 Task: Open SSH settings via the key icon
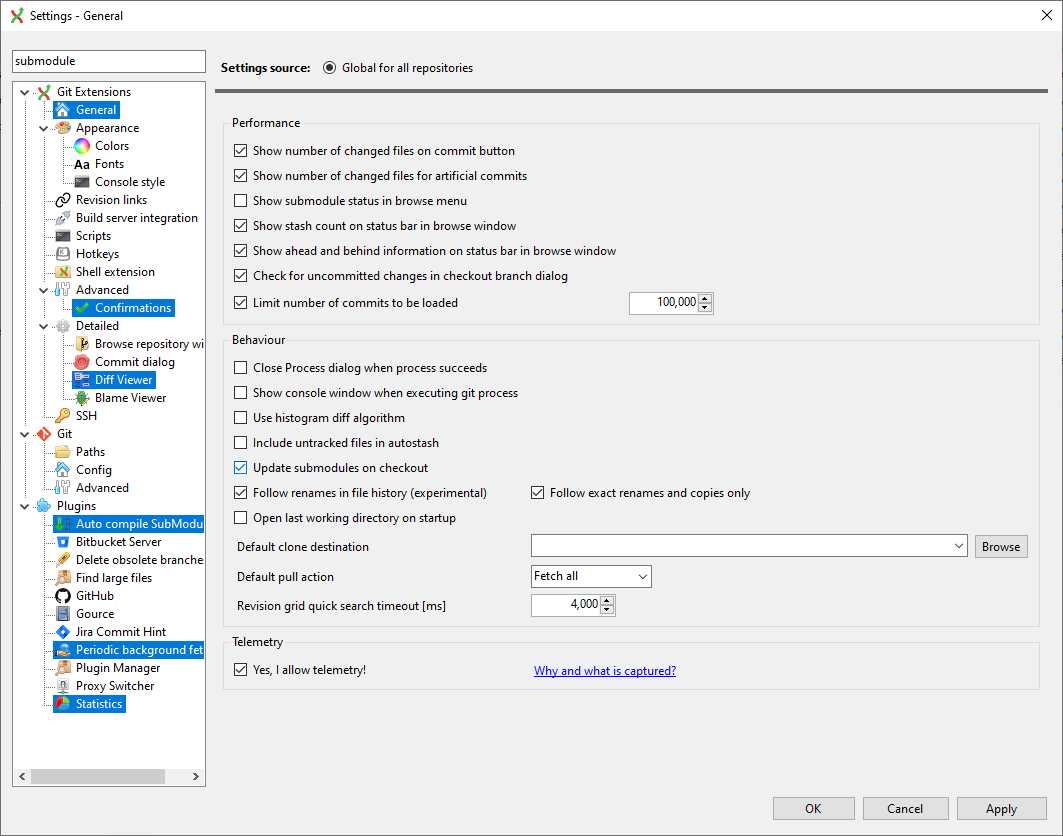pyautogui.click(x=61, y=415)
